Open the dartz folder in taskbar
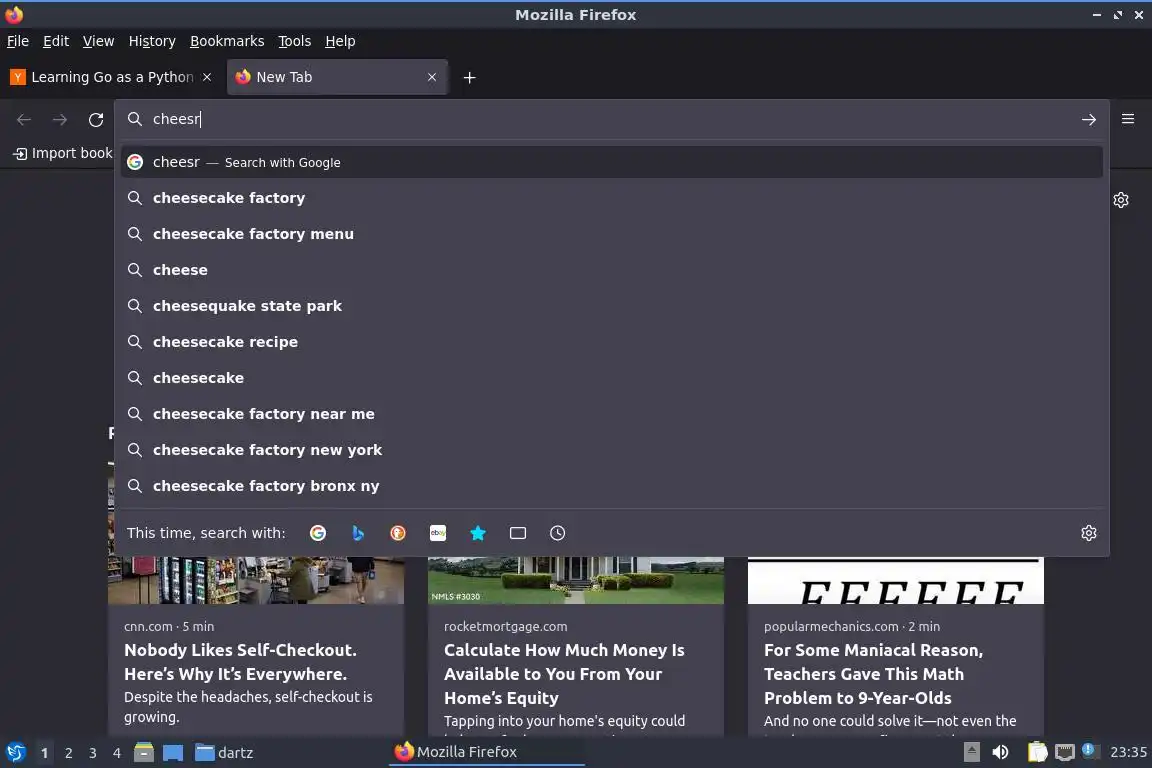Screen dimensions: 1152x768 click(224, 753)
